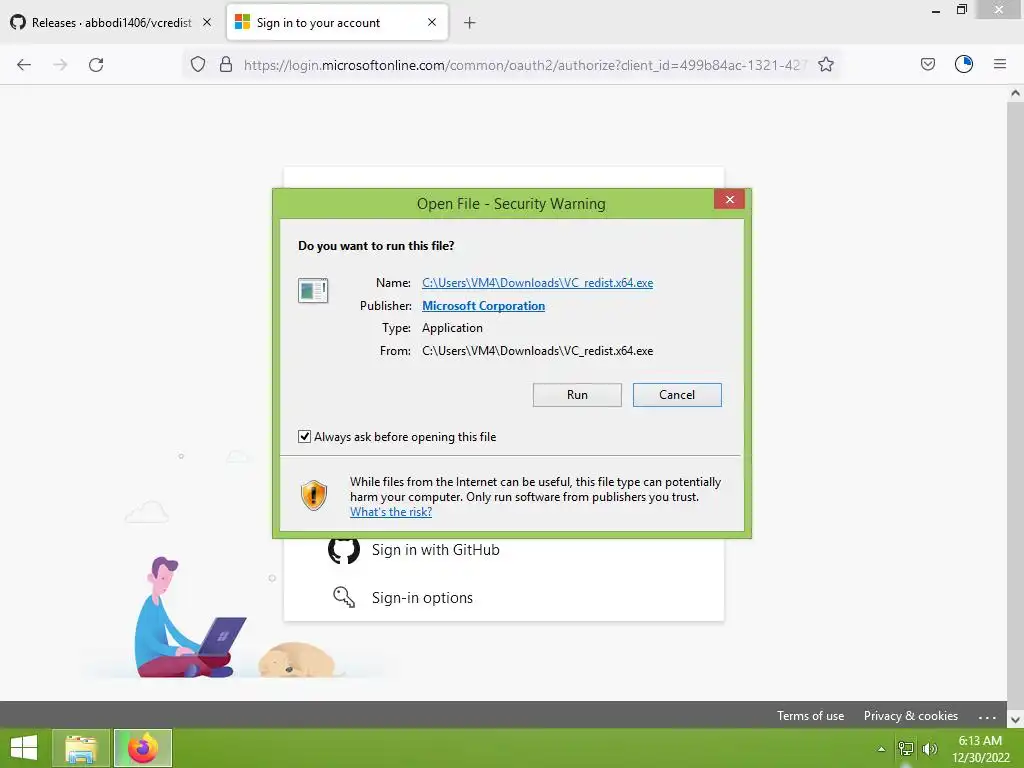Open File Explorer from the taskbar
Viewport: 1024px width, 768px height.
point(81,748)
